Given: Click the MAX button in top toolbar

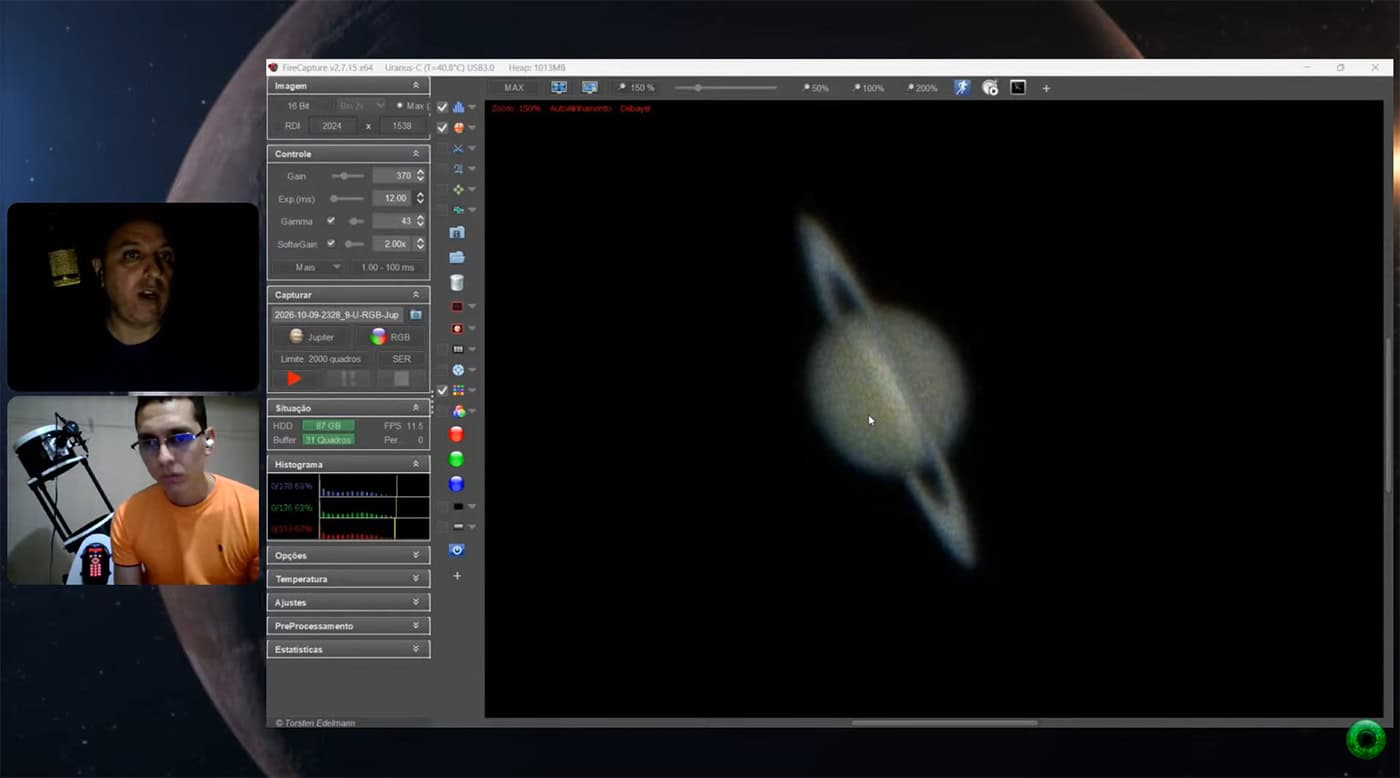Looking at the screenshot, I should (x=514, y=88).
